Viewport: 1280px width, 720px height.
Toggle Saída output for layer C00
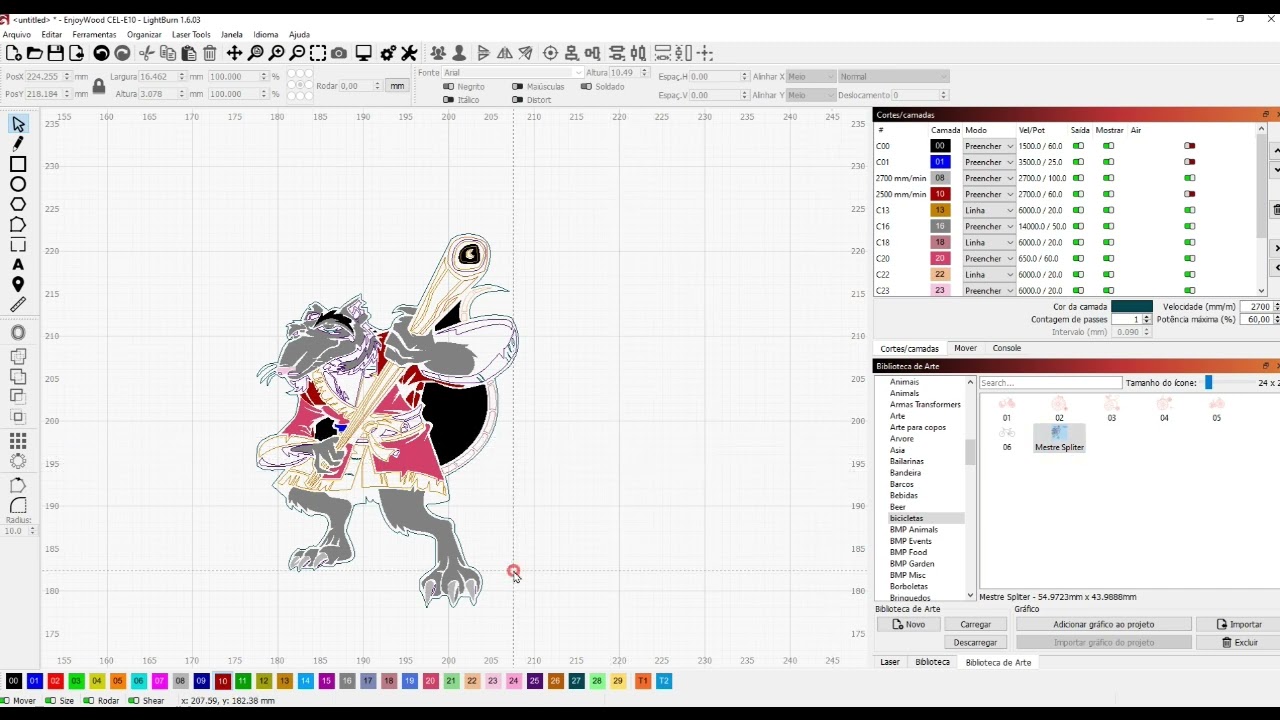tap(1078, 146)
